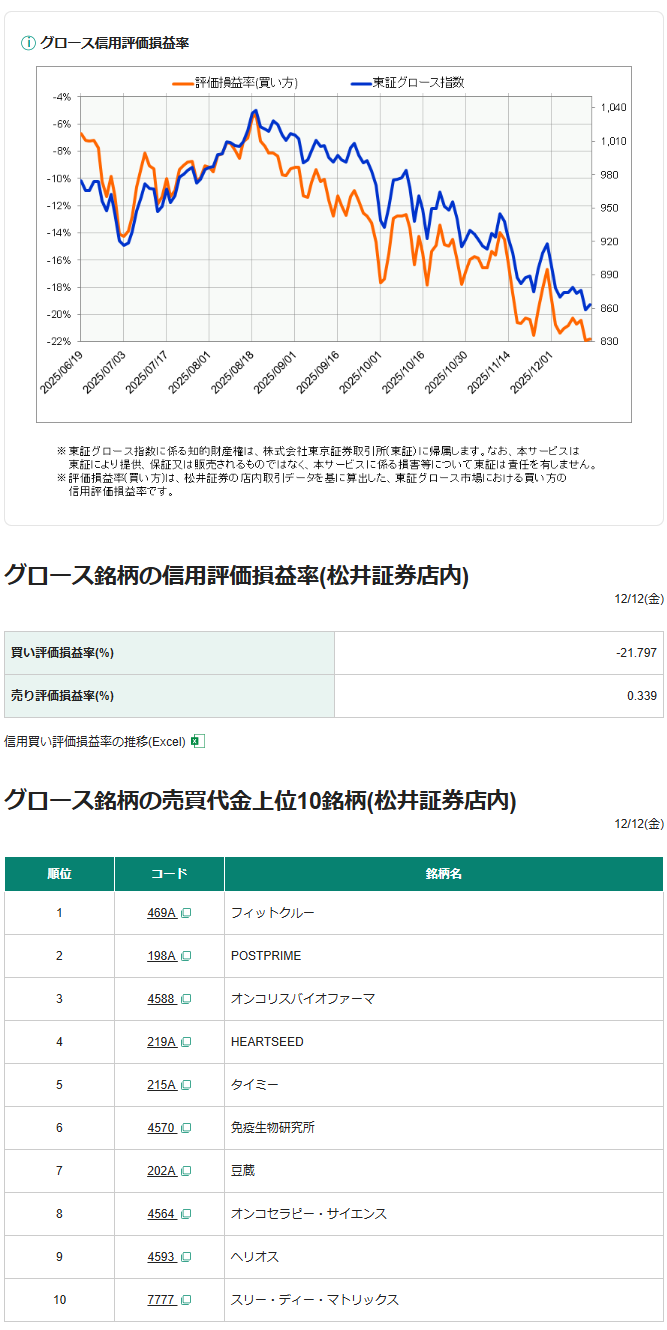Open the 信用買い評価損益率の推移(Excel) link
Viewport: 667px width, 1330px height.
pos(95,741)
